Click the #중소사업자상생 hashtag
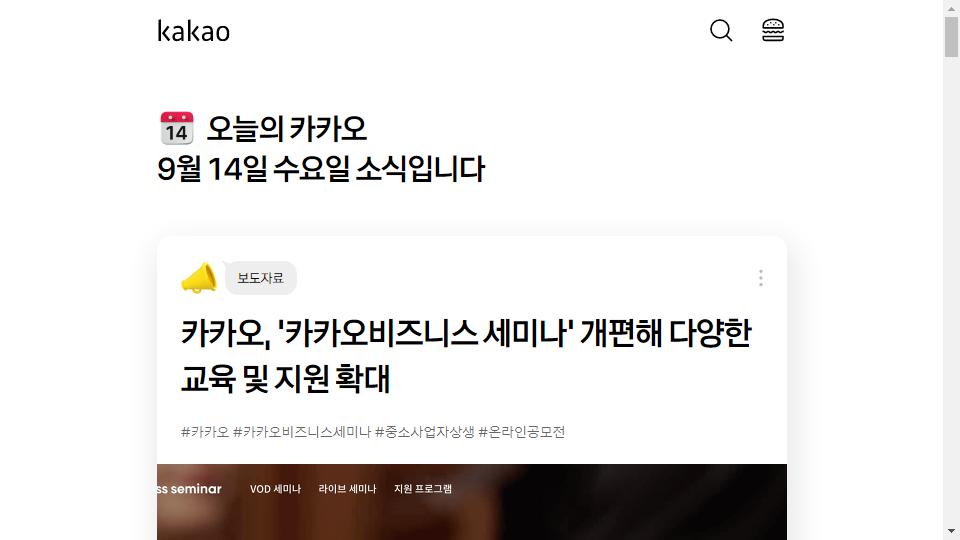960x540 pixels. [x=424, y=432]
